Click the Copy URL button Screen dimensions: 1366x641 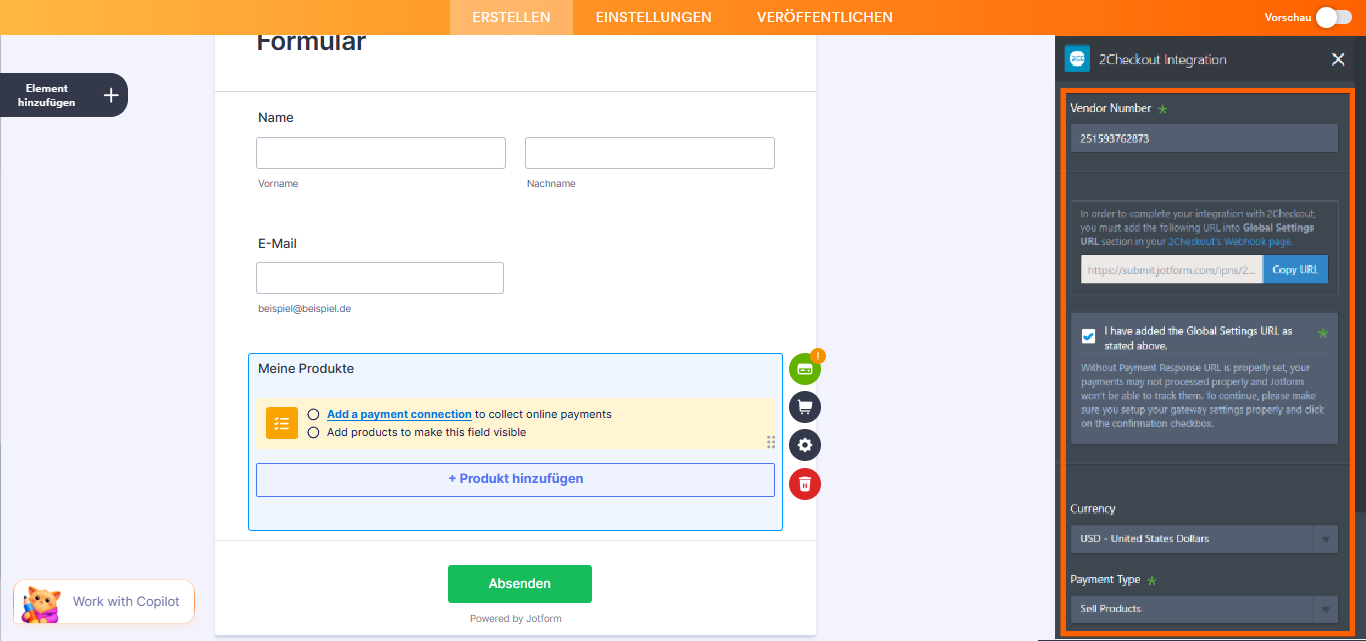point(1295,269)
